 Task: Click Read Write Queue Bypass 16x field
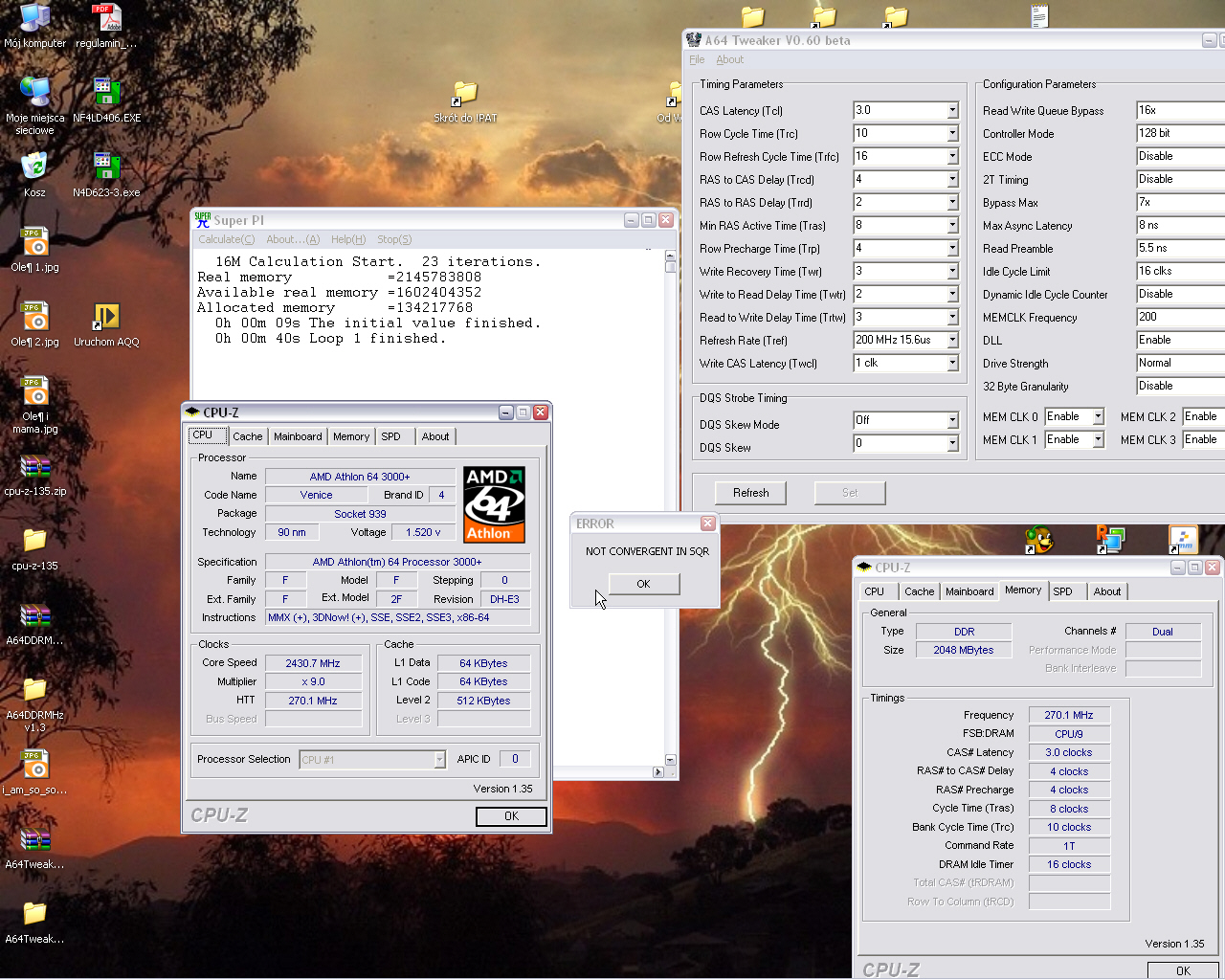1181,110
